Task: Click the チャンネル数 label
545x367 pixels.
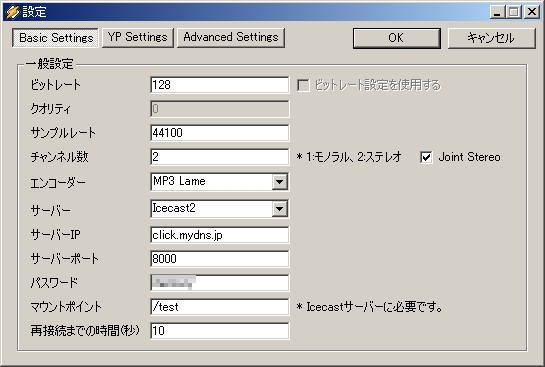Action: point(59,157)
